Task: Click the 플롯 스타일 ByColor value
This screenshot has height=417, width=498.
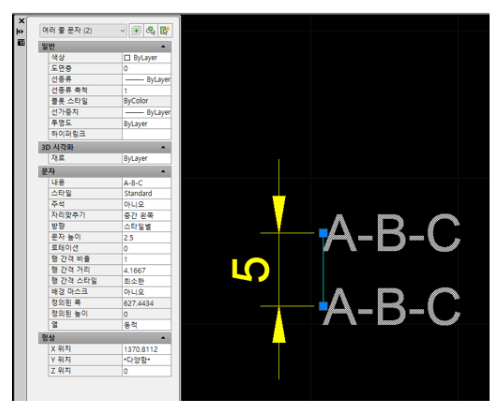Action: pyautogui.click(x=147, y=101)
